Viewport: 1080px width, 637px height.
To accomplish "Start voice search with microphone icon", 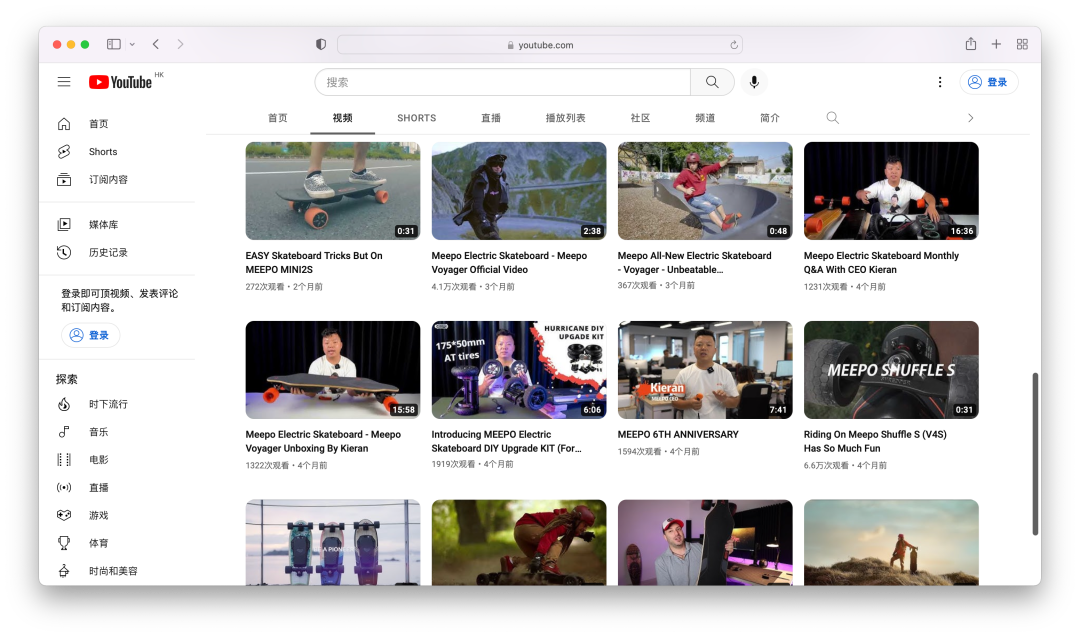I will tap(754, 82).
